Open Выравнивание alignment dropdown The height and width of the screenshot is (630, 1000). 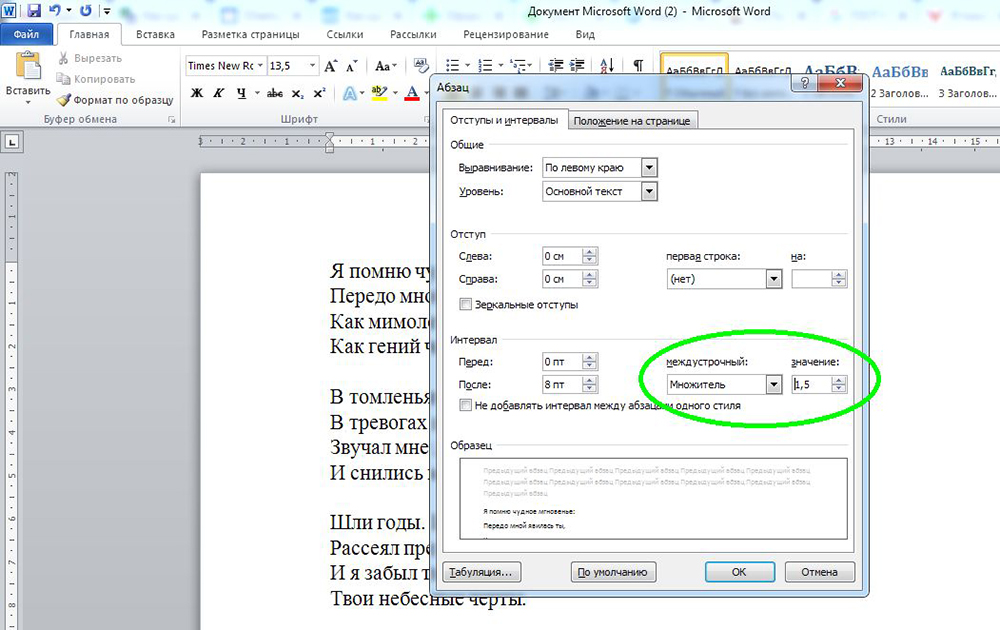click(x=649, y=168)
